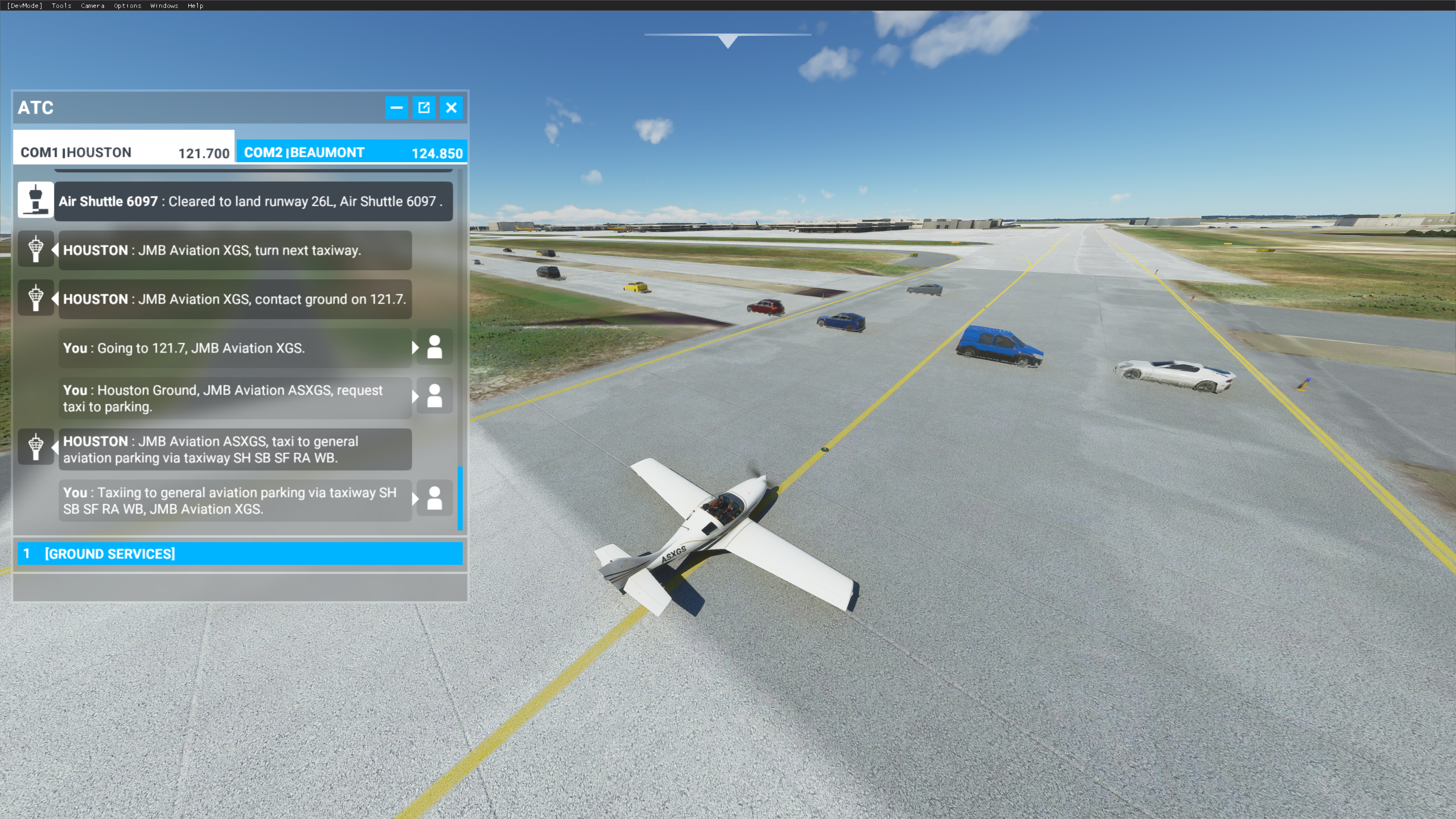Switch to COM1 HOUSTON tab

click(124, 152)
